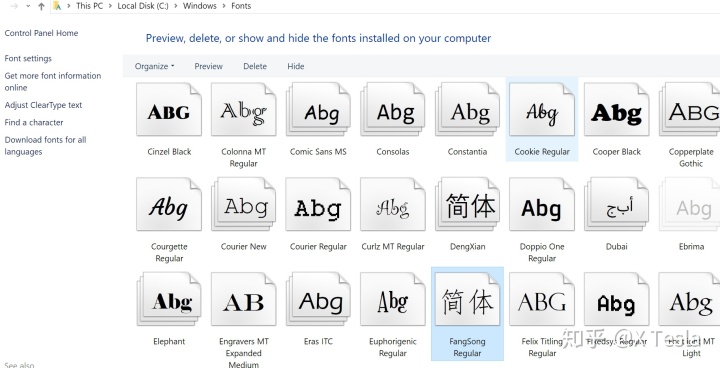
Task: Select the Consolas font icon
Action: click(393, 109)
